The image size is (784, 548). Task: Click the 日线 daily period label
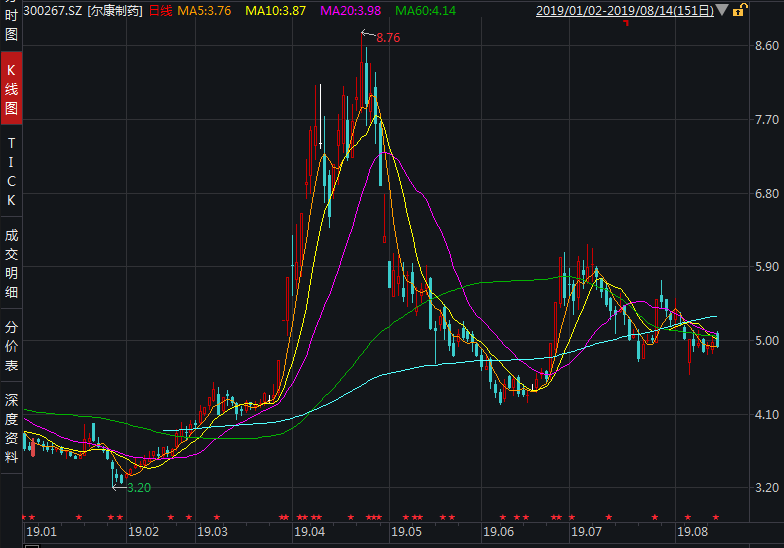click(160, 10)
